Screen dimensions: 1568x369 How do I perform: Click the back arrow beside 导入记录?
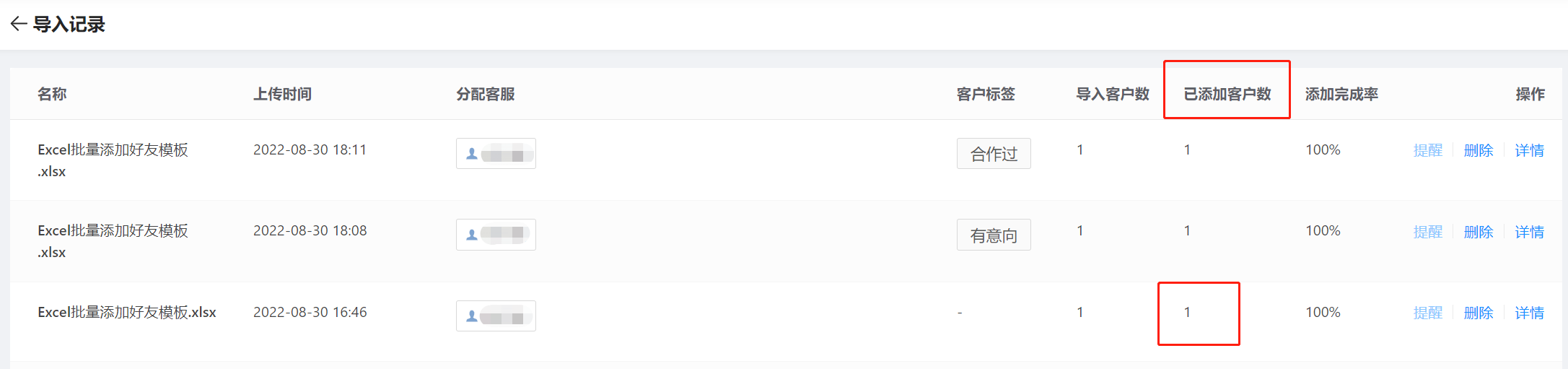tap(19, 24)
